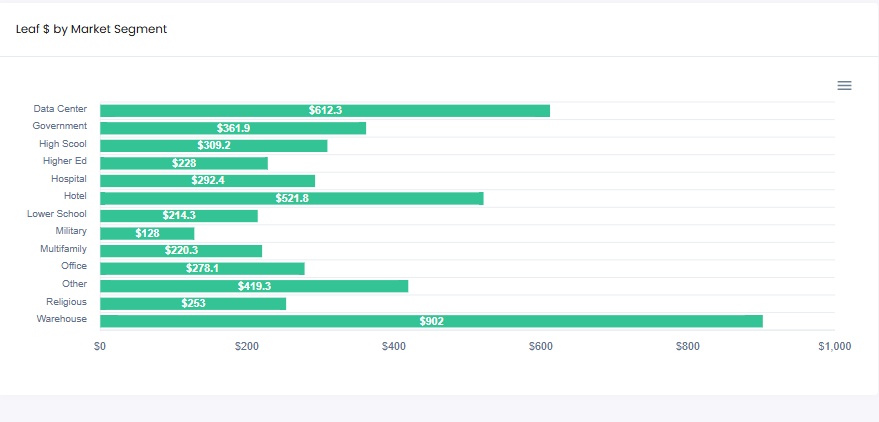The image size is (879, 422).
Task: Click the Hospital bar showing $292.4
Action: coord(207,181)
